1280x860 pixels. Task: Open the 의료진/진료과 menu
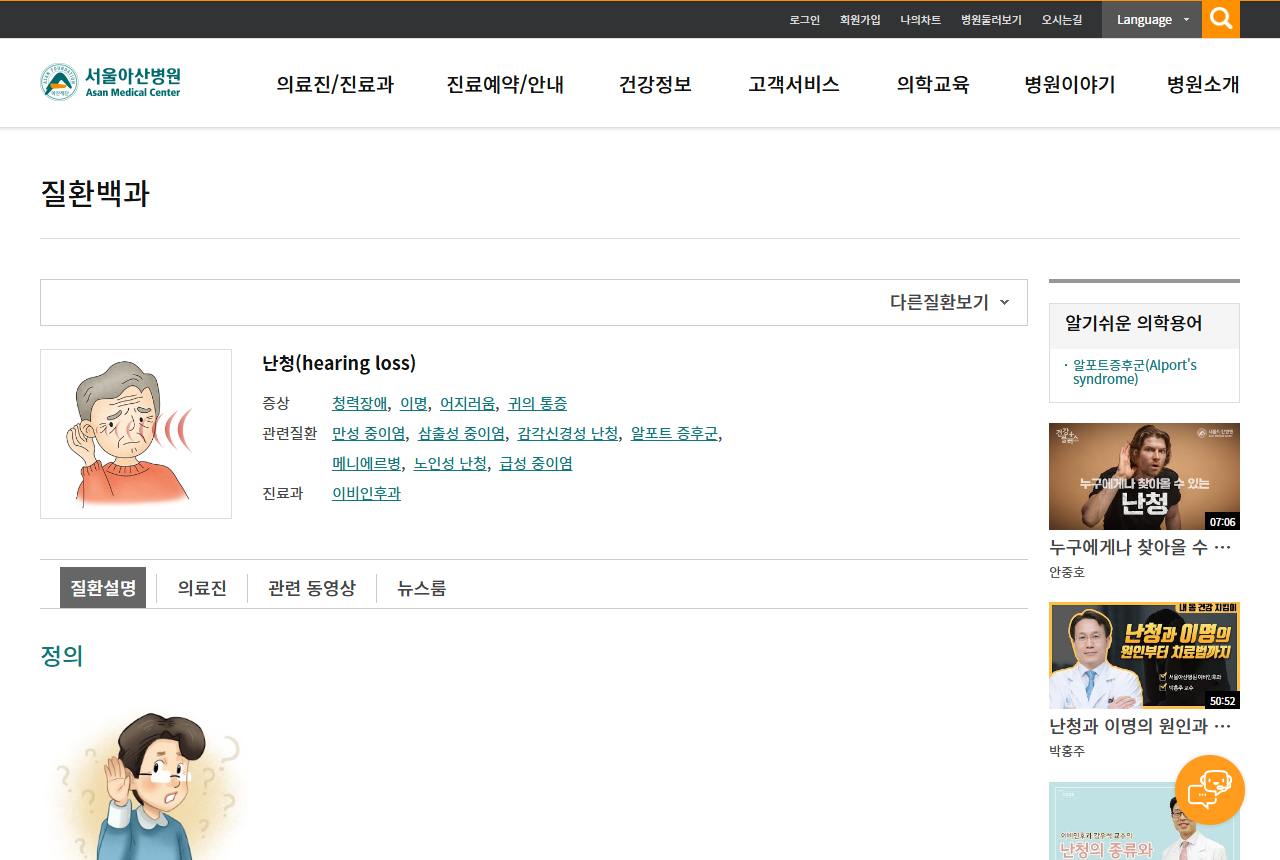pos(335,84)
